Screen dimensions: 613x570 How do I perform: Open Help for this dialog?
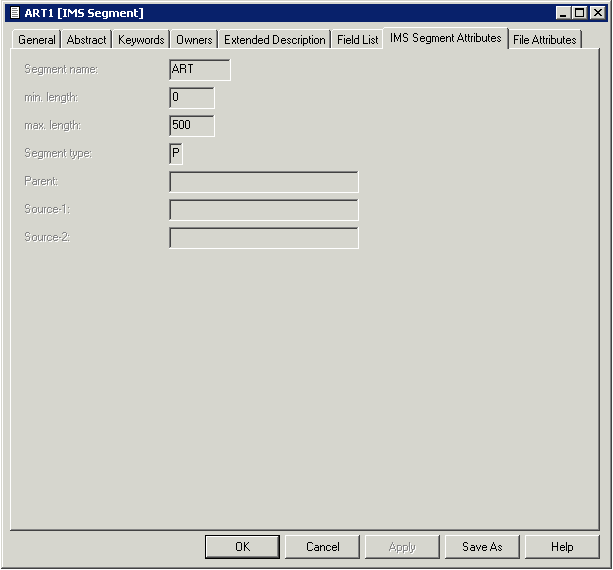(562, 547)
